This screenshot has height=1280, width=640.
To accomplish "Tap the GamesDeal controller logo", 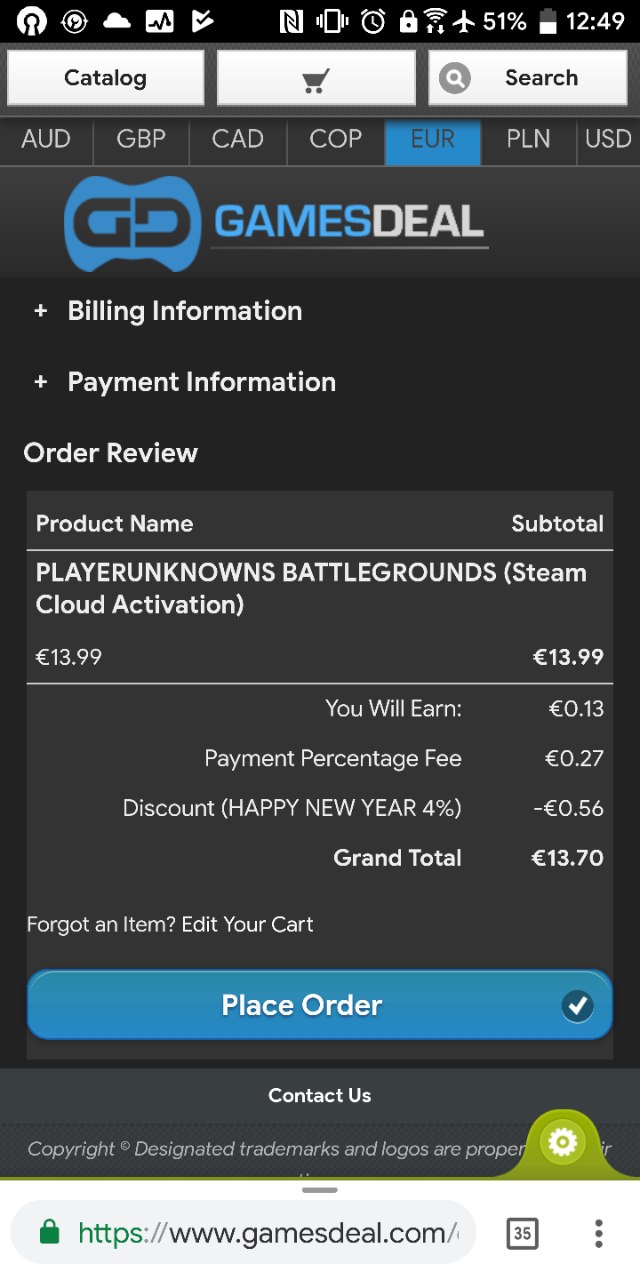I will click(133, 224).
